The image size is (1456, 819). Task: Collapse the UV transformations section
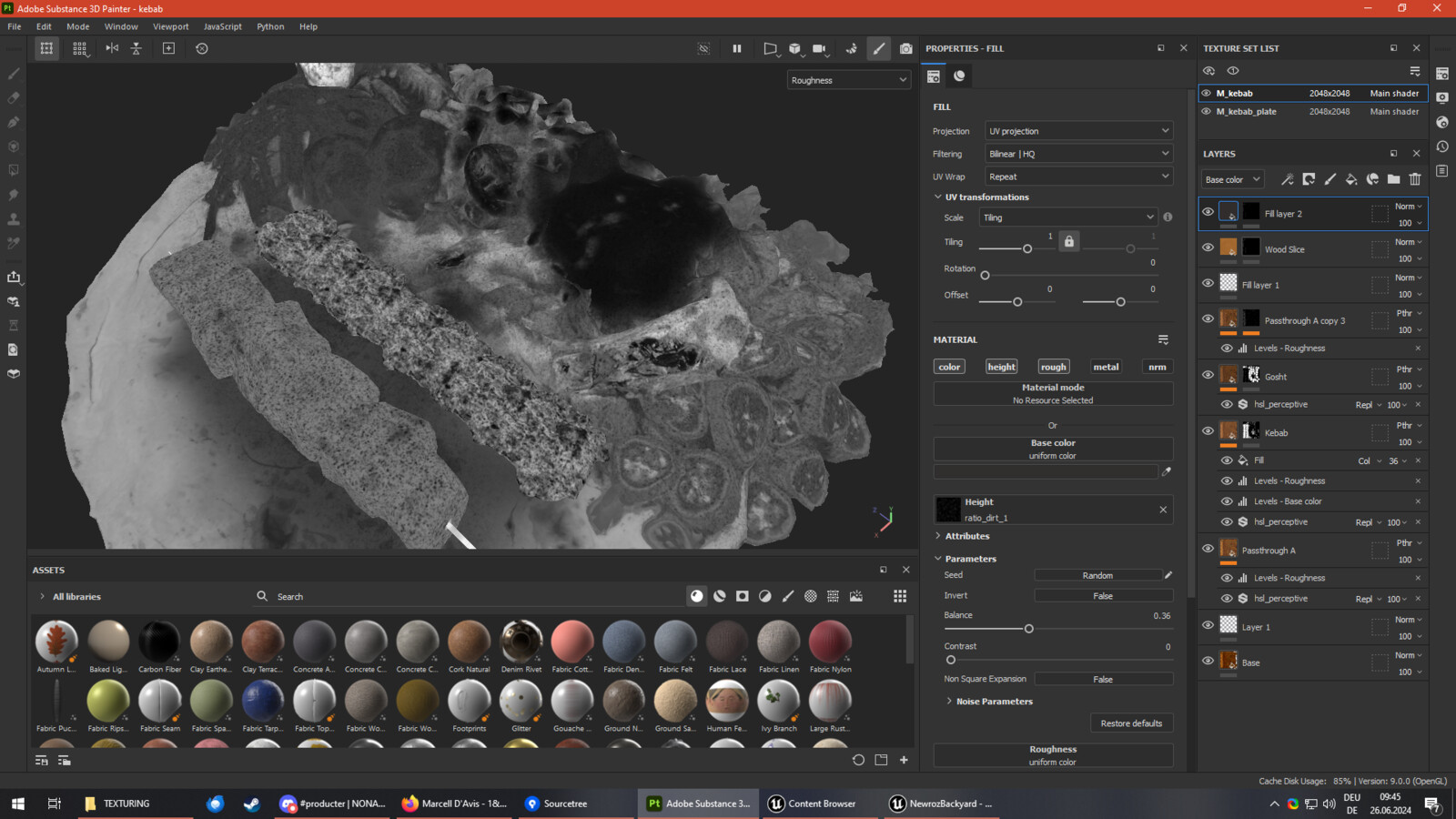pyautogui.click(x=981, y=197)
